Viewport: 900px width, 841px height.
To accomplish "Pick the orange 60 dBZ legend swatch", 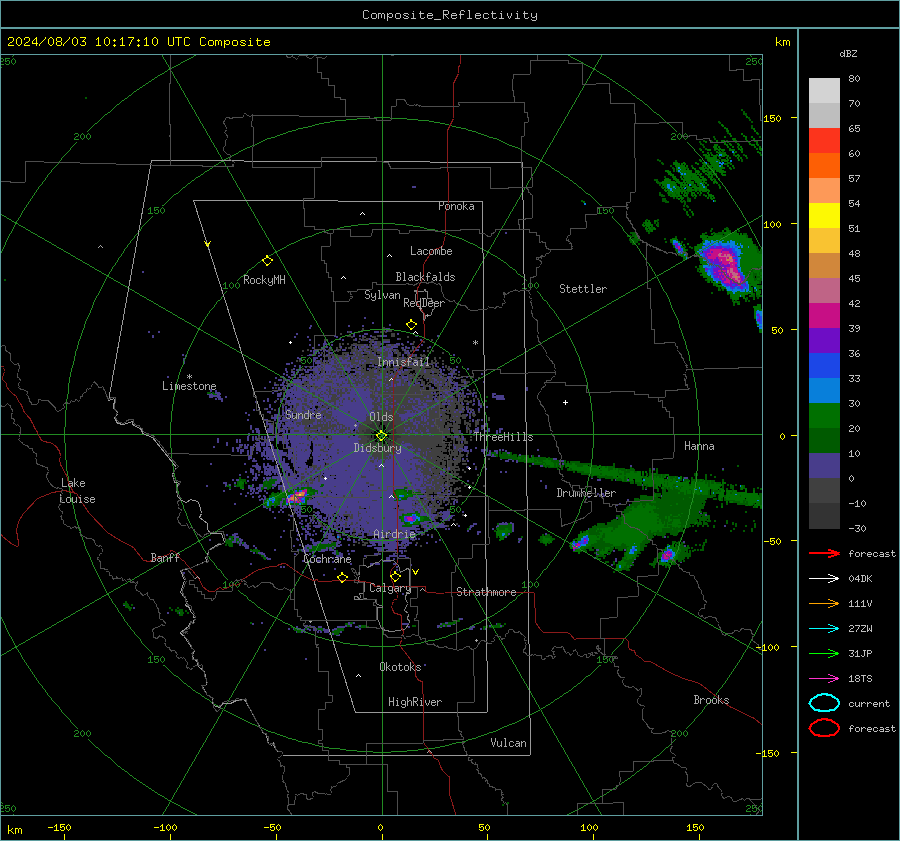I will (x=824, y=166).
